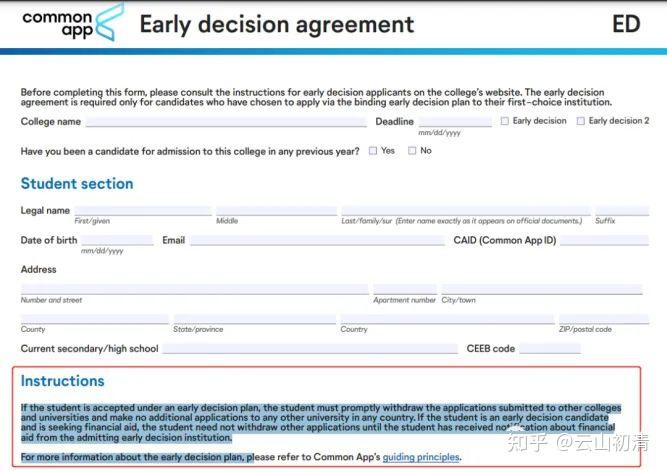Click the First/given name field

143,211
